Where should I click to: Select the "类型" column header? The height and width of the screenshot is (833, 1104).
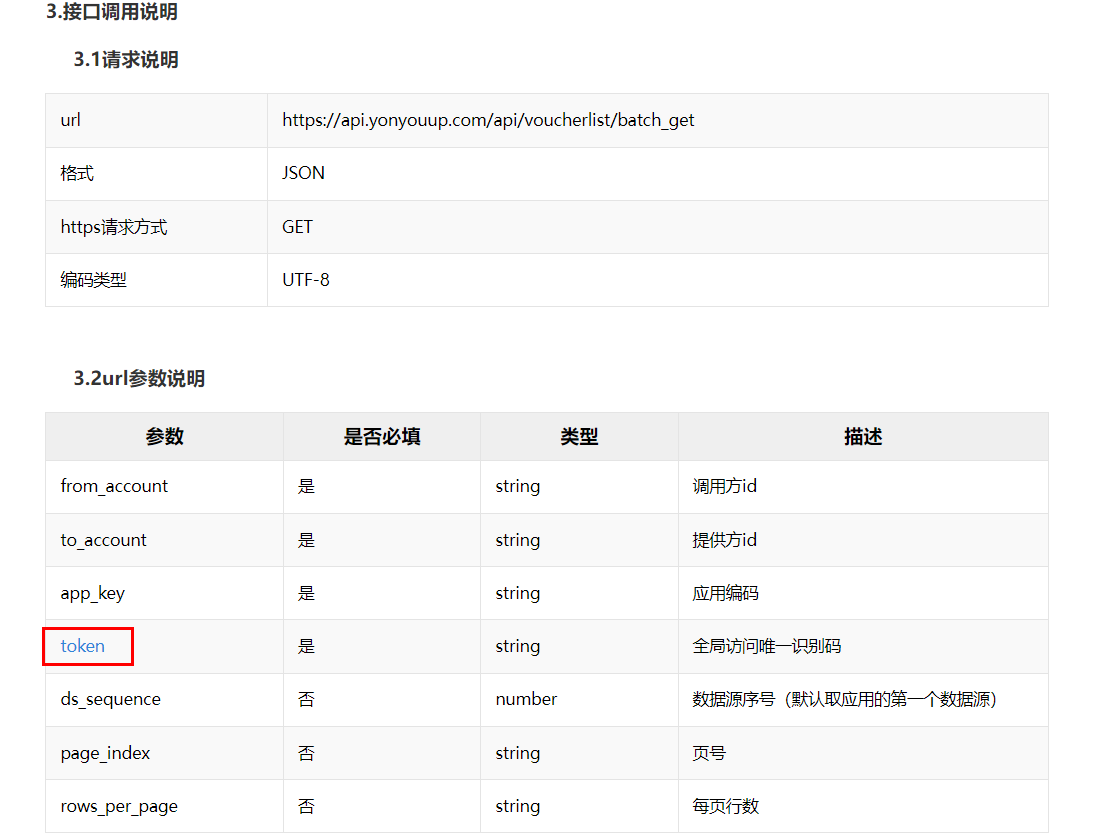coord(579,437)
